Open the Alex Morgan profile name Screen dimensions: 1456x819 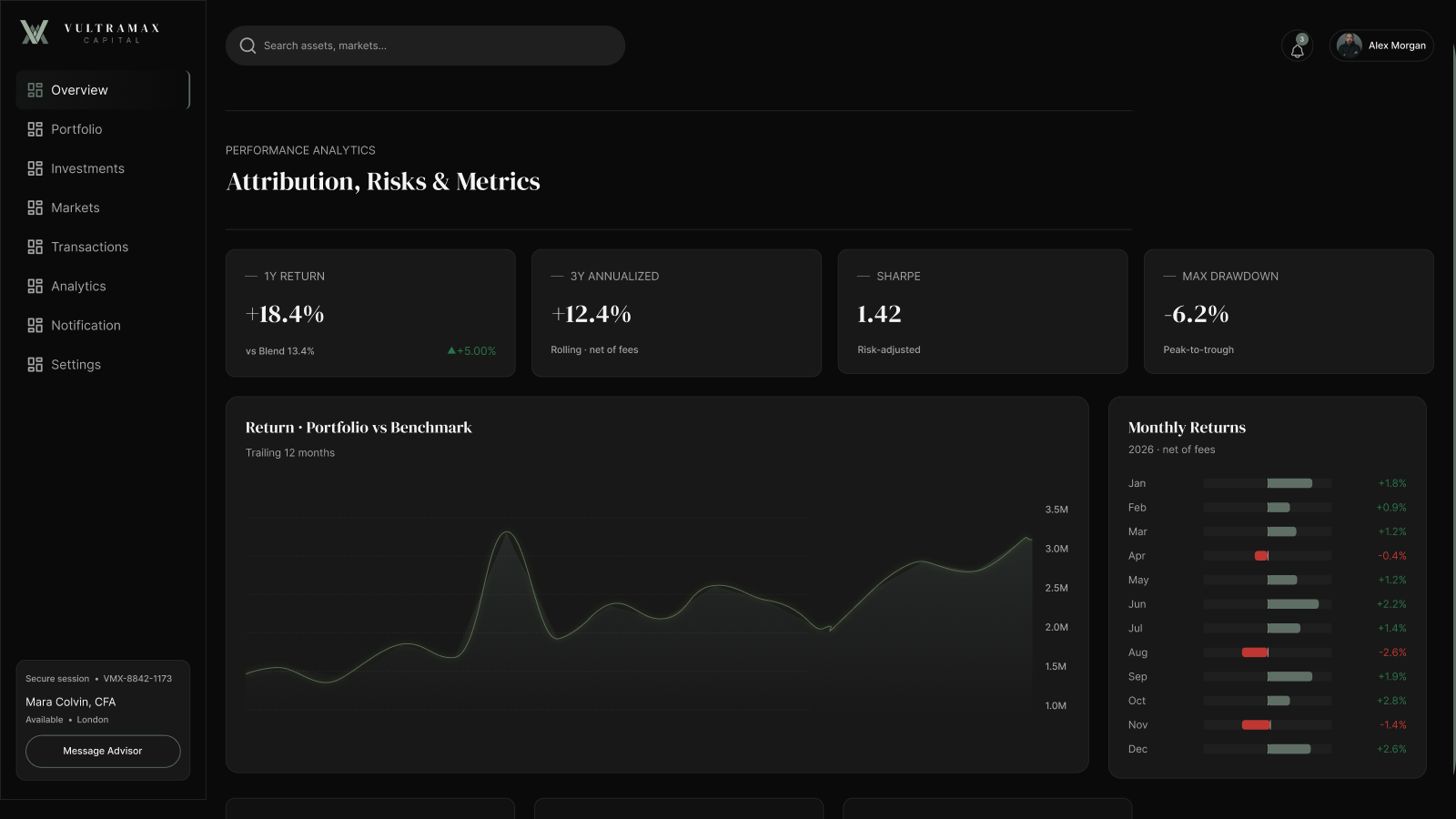[x=1397, y=45]
